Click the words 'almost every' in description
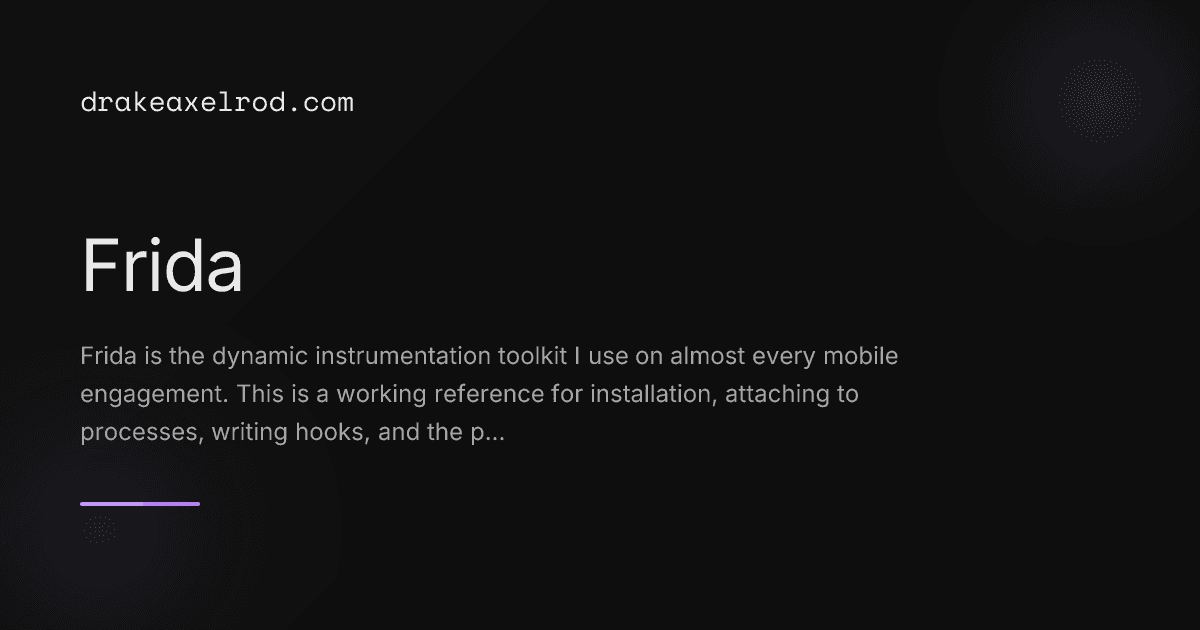 click(x=736, y=357)
